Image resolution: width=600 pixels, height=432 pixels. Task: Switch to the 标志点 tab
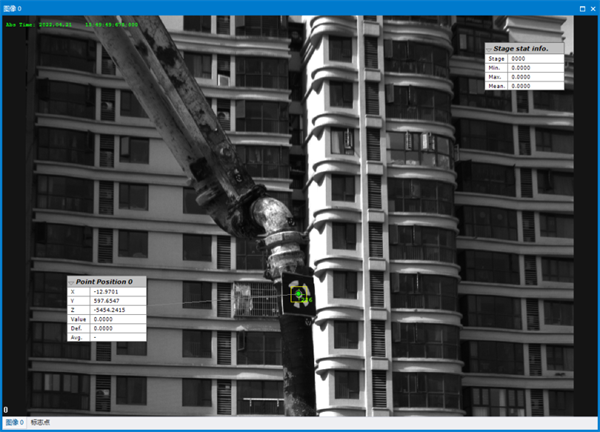(41, 423)
